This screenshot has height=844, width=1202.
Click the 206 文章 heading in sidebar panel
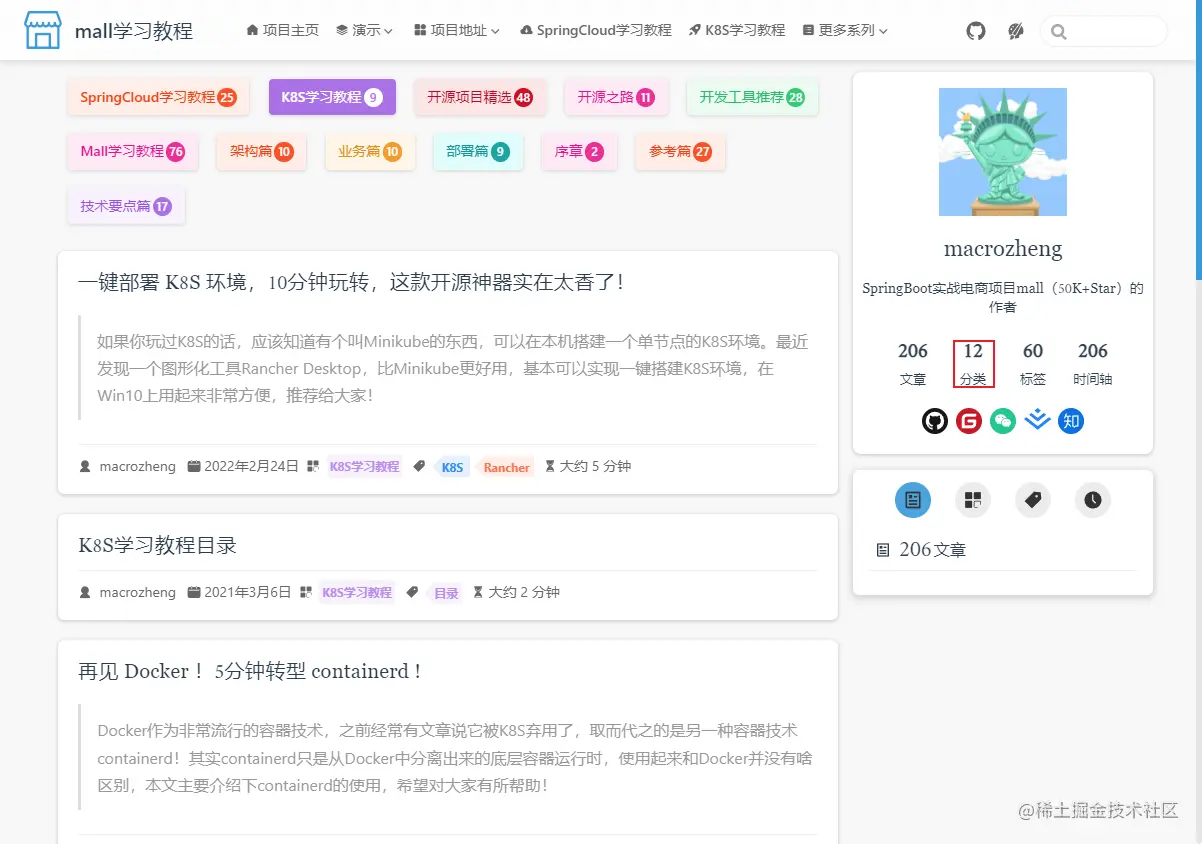click(x=934, y=549)
